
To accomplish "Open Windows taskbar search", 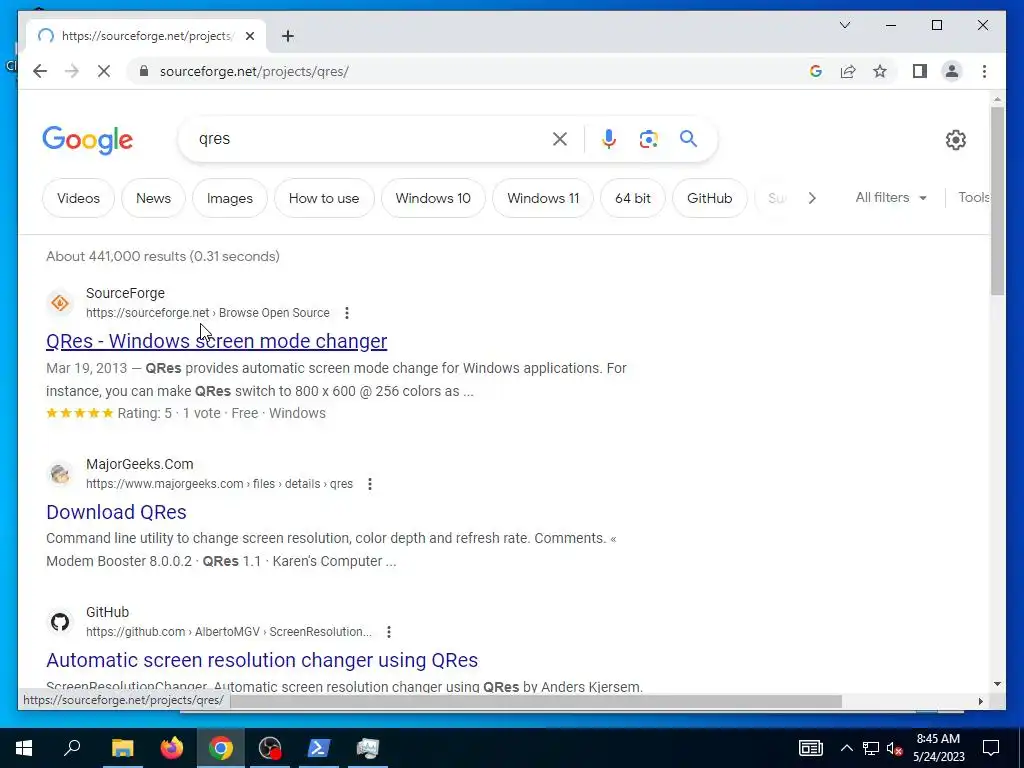I will 72,748.
